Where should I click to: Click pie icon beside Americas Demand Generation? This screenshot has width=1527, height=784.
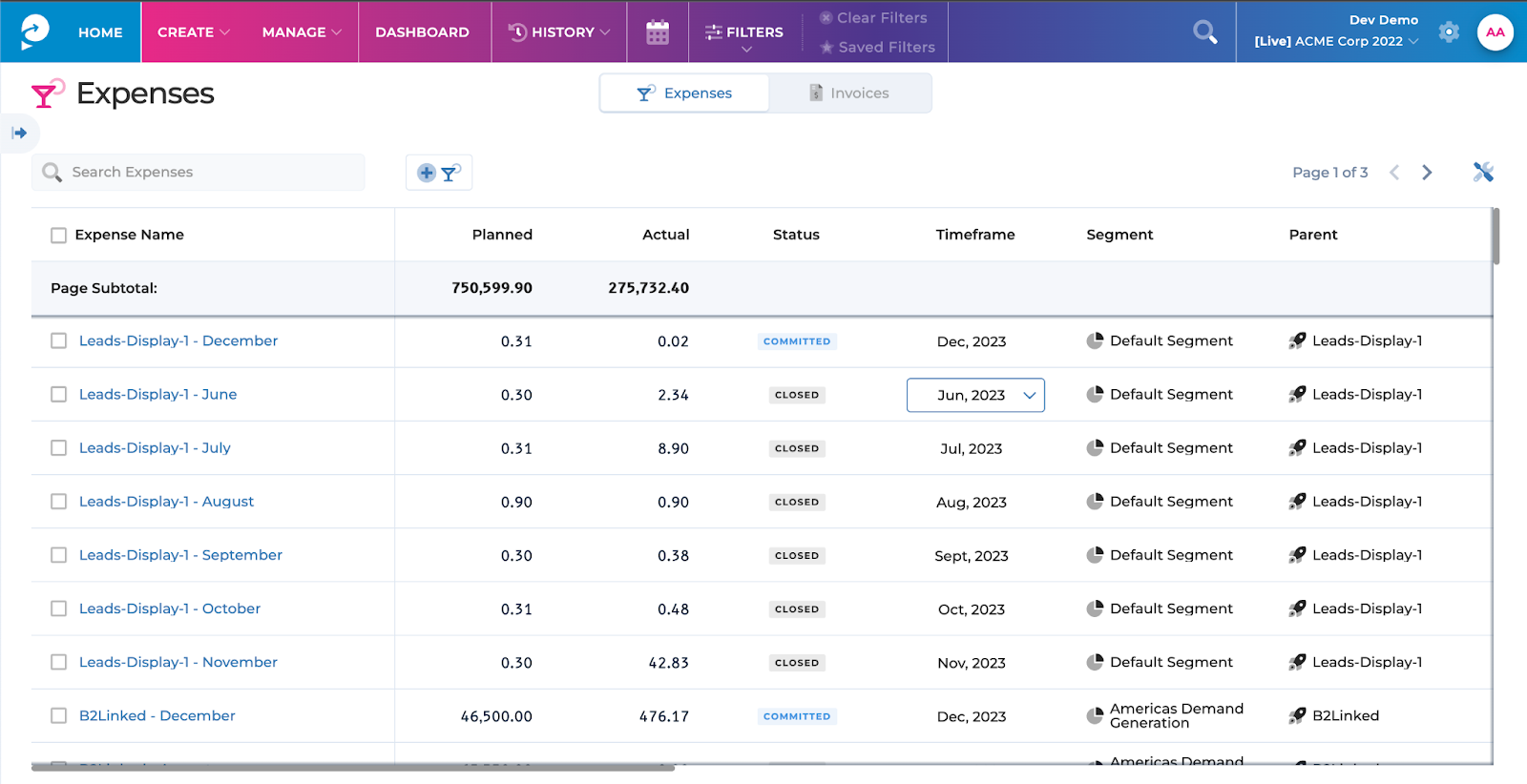1095,715
